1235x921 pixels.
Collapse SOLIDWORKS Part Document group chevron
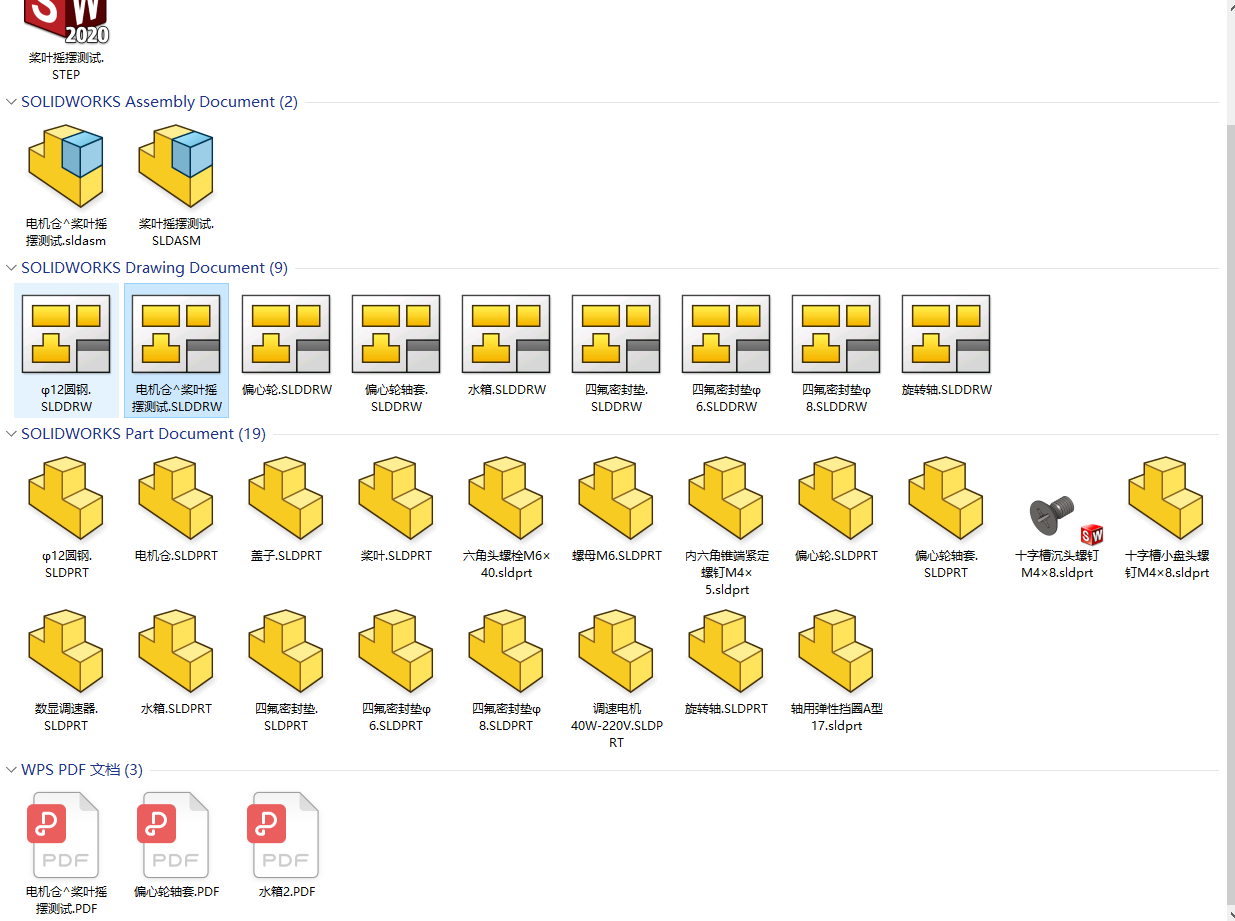coord(11,434)
